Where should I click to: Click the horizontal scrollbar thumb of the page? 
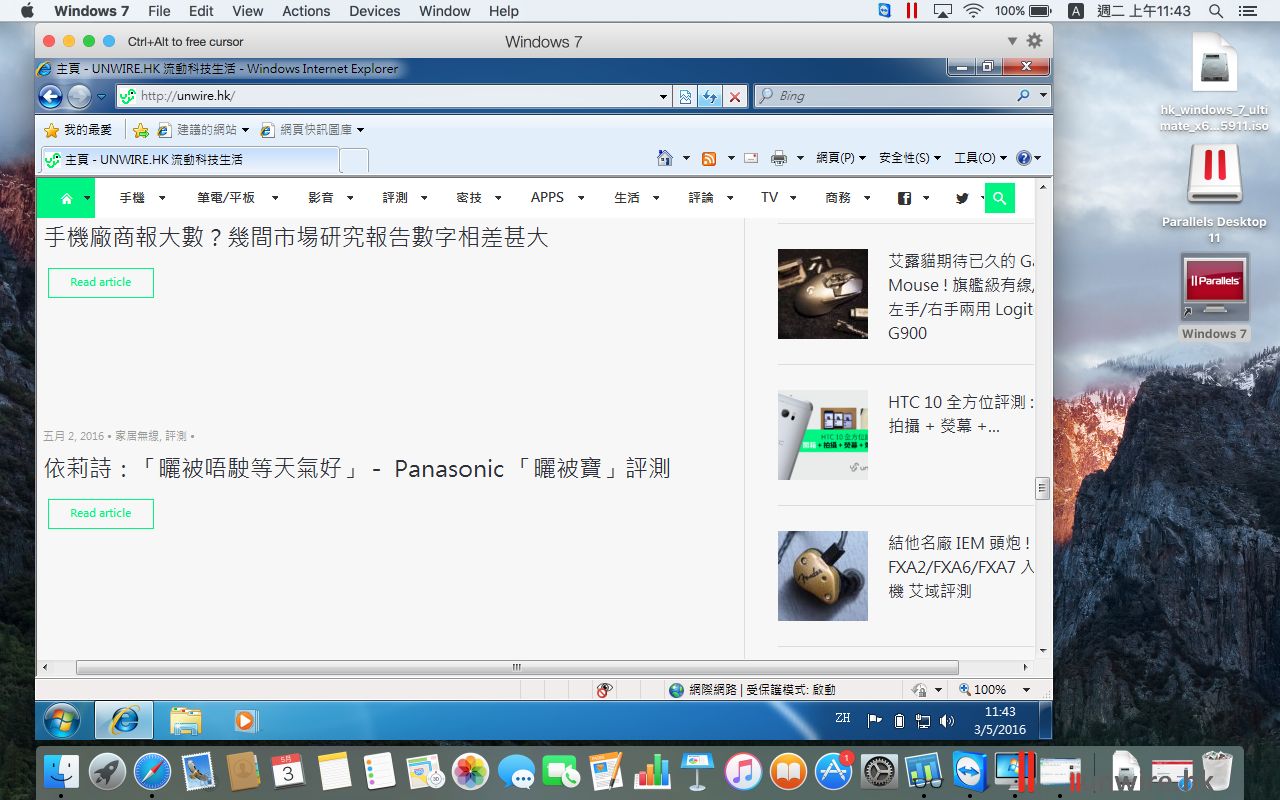pos(517,667)
